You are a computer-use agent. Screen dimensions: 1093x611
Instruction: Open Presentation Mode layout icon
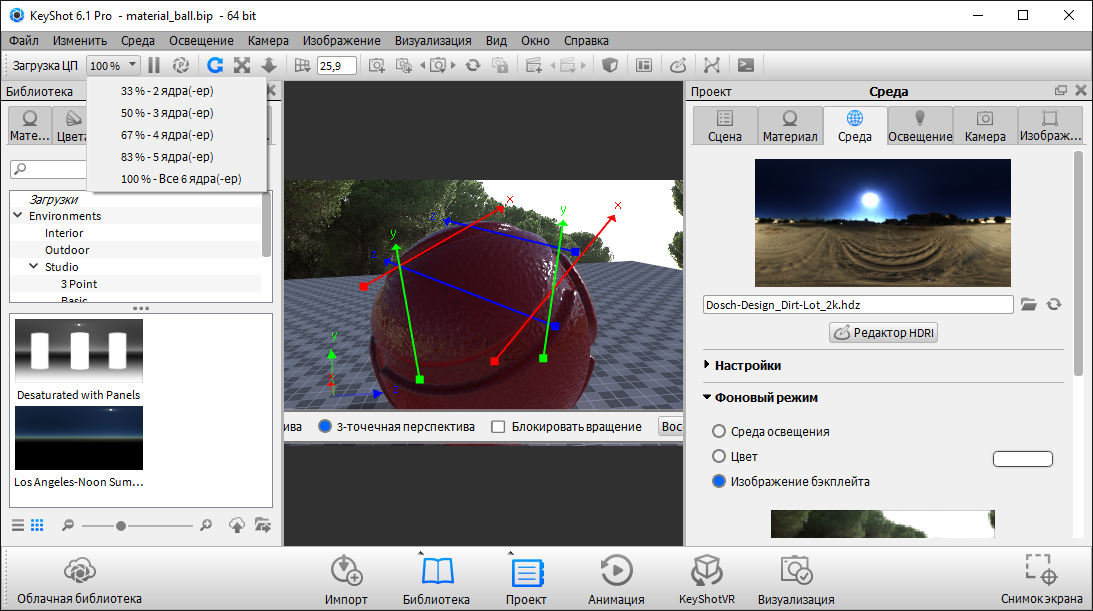(x=644, y=65)
